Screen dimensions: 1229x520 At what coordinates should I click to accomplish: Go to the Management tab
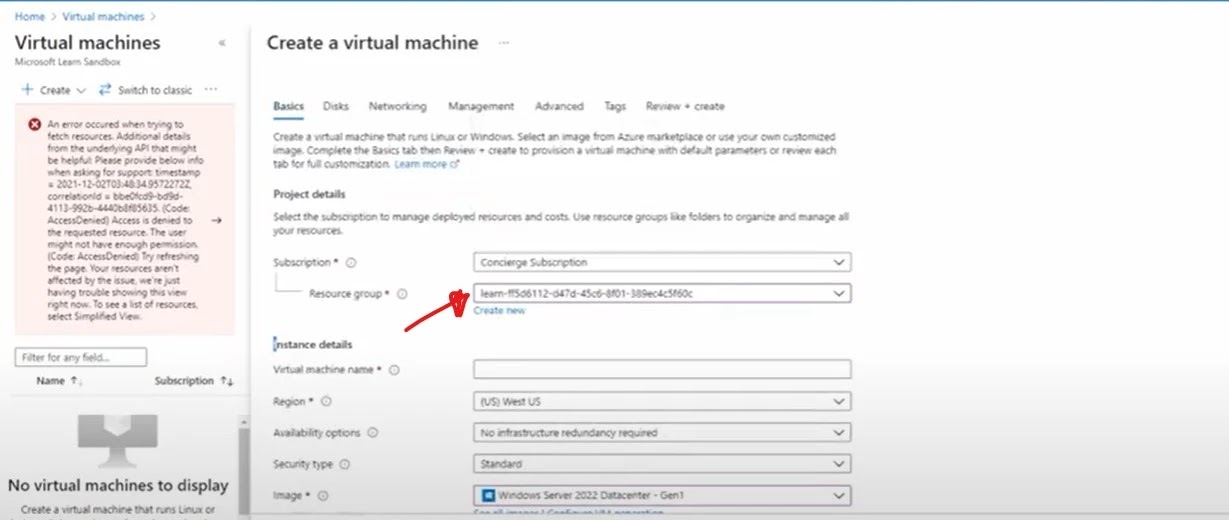481,106
